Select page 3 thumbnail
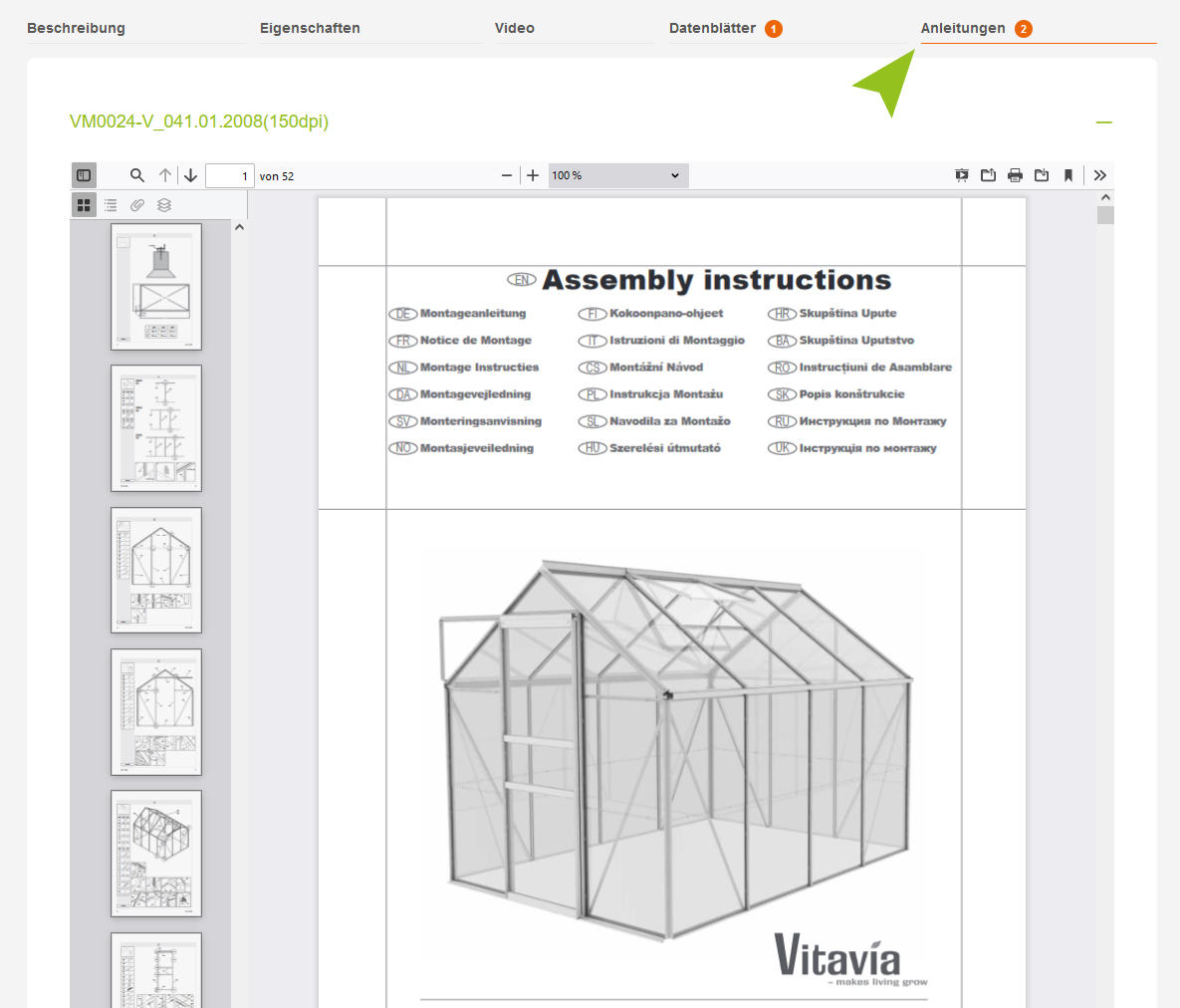This screenshot has width=1180, height=1008. pos(156,570)
